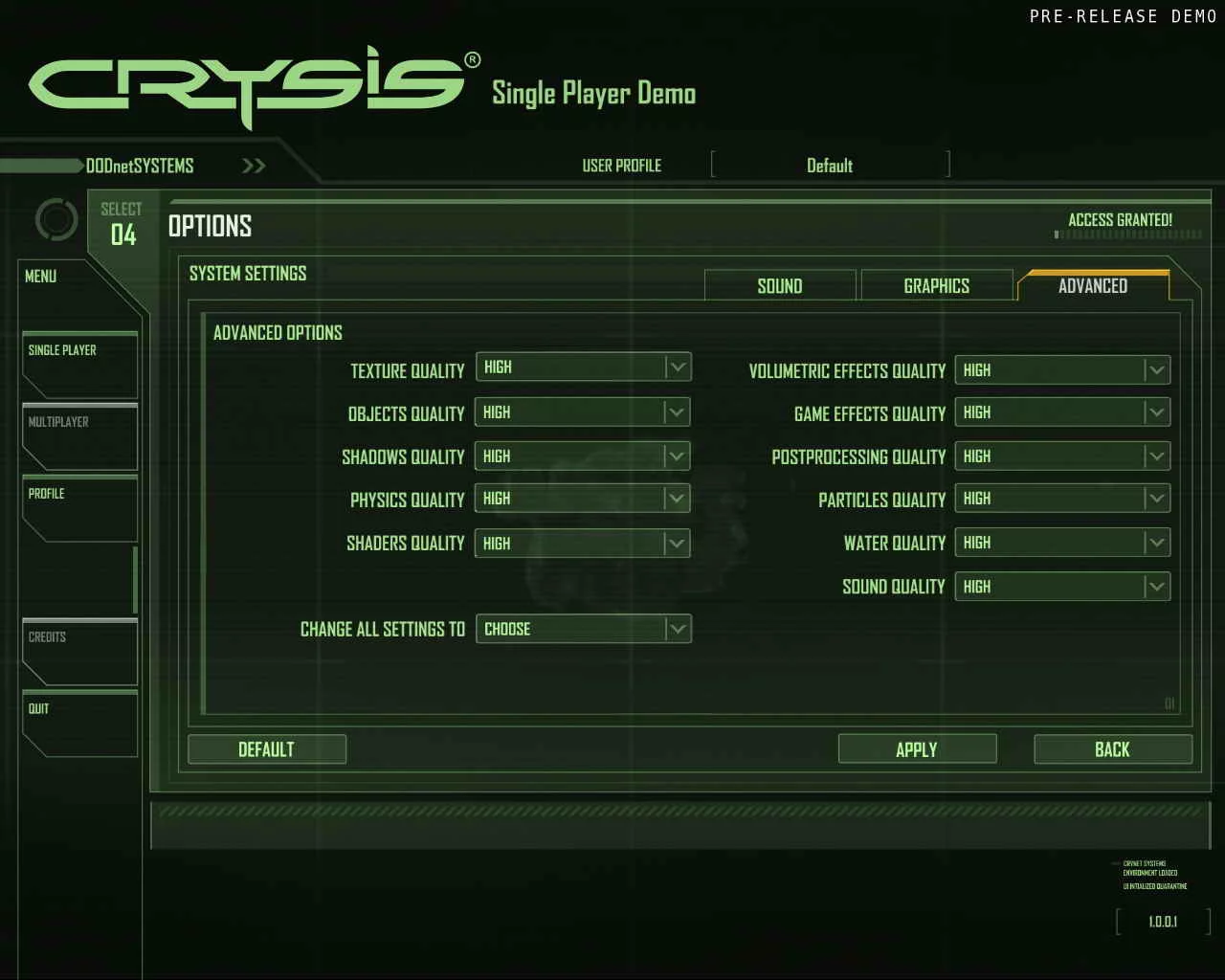Select the Default user profile field
Screen dimensions: 1225x980
[x=830, y=165]
